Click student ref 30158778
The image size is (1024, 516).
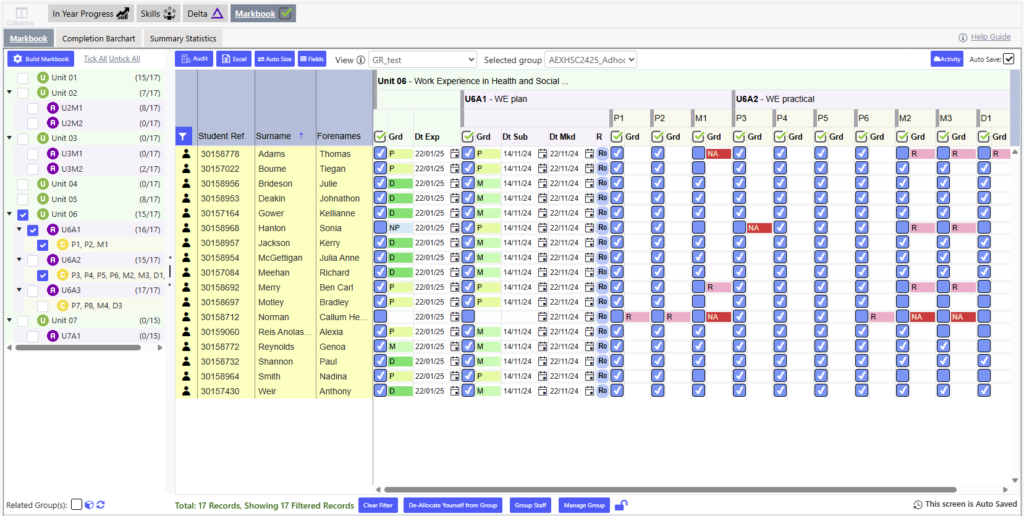pos(219,154)
